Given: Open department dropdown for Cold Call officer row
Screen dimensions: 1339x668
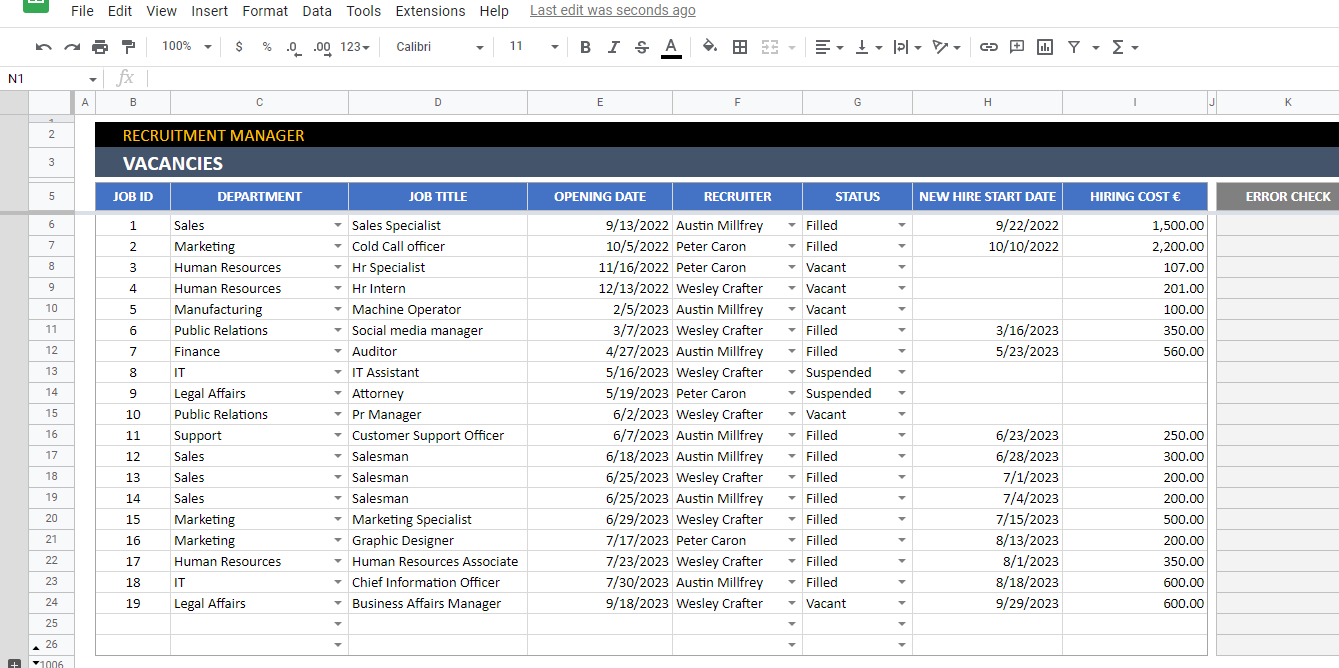Looking at the screenshot, I should point(338,247).
